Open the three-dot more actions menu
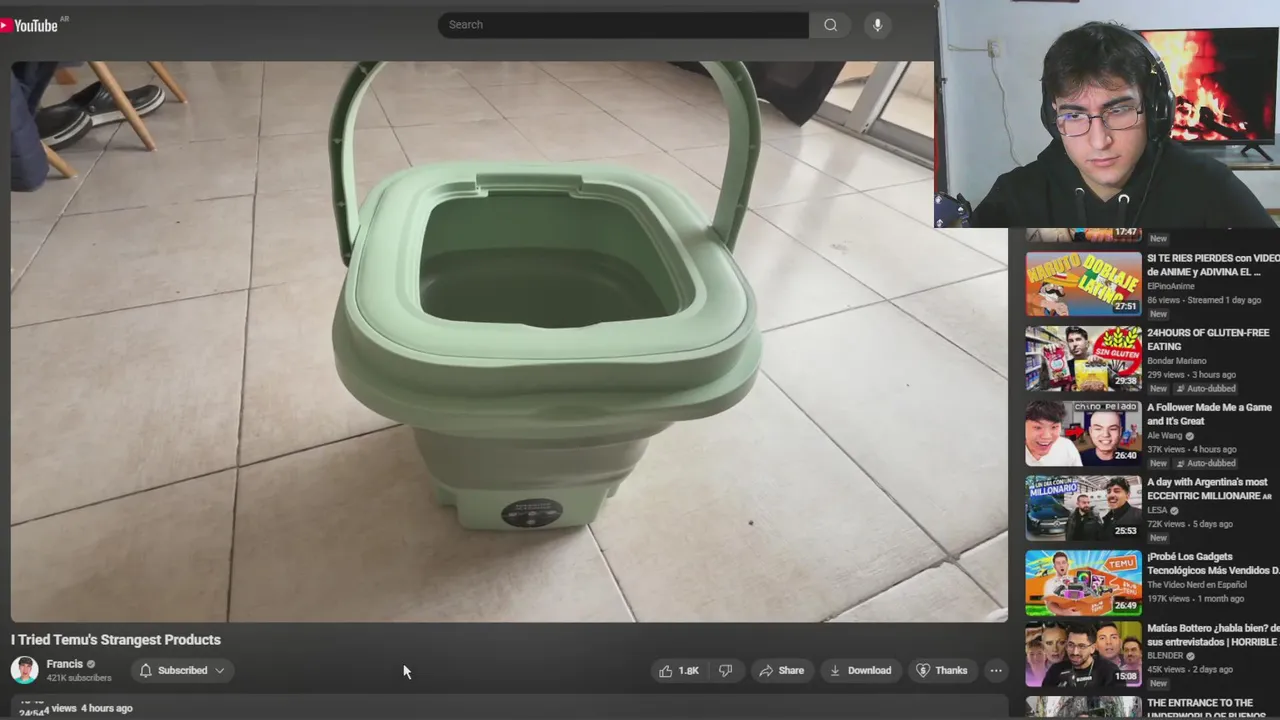Image resolution: width=1280 pixels, height=720 pixels. (995, 671)
